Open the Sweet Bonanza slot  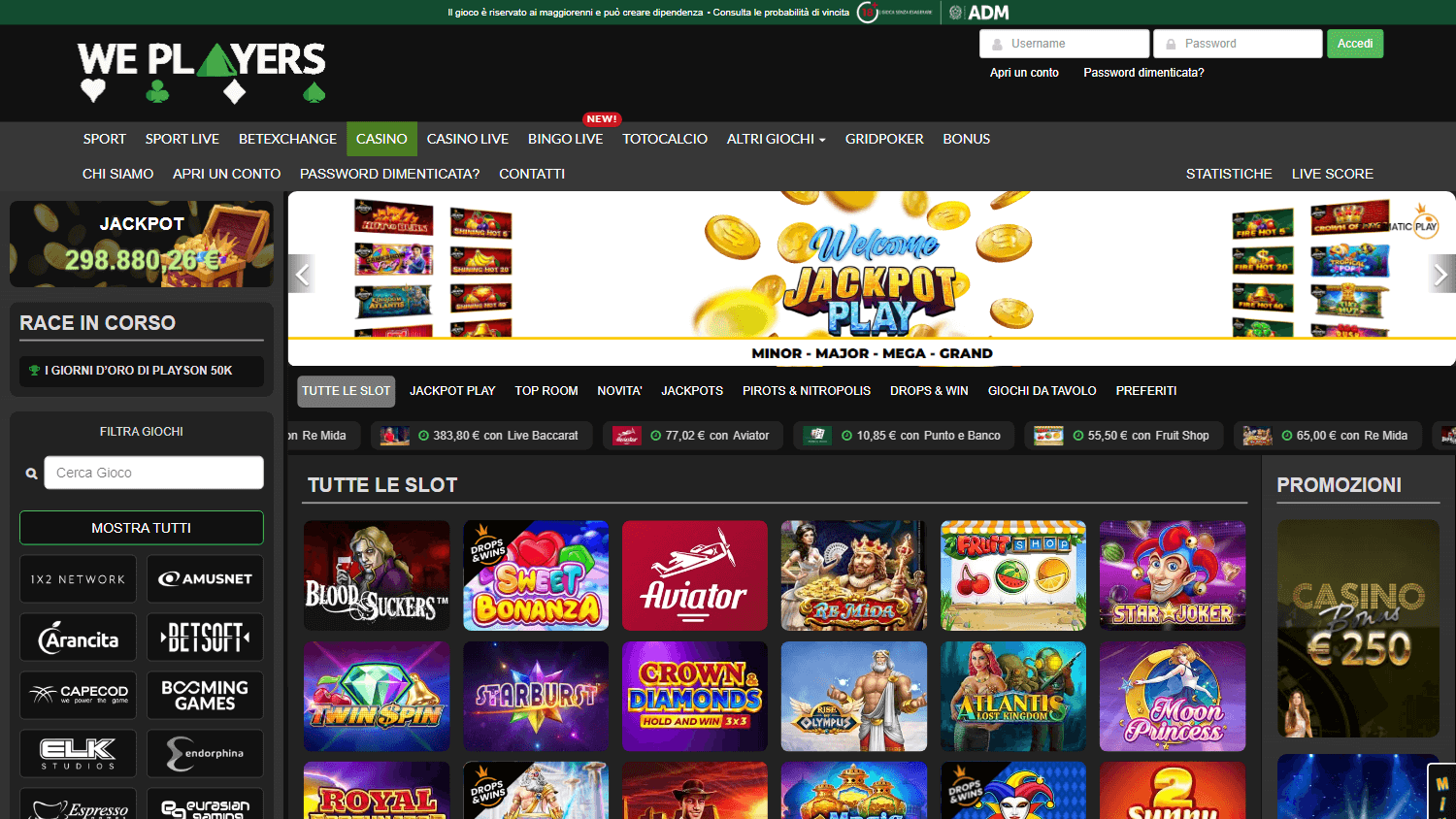pyautogui.click(x=536, y=575)
